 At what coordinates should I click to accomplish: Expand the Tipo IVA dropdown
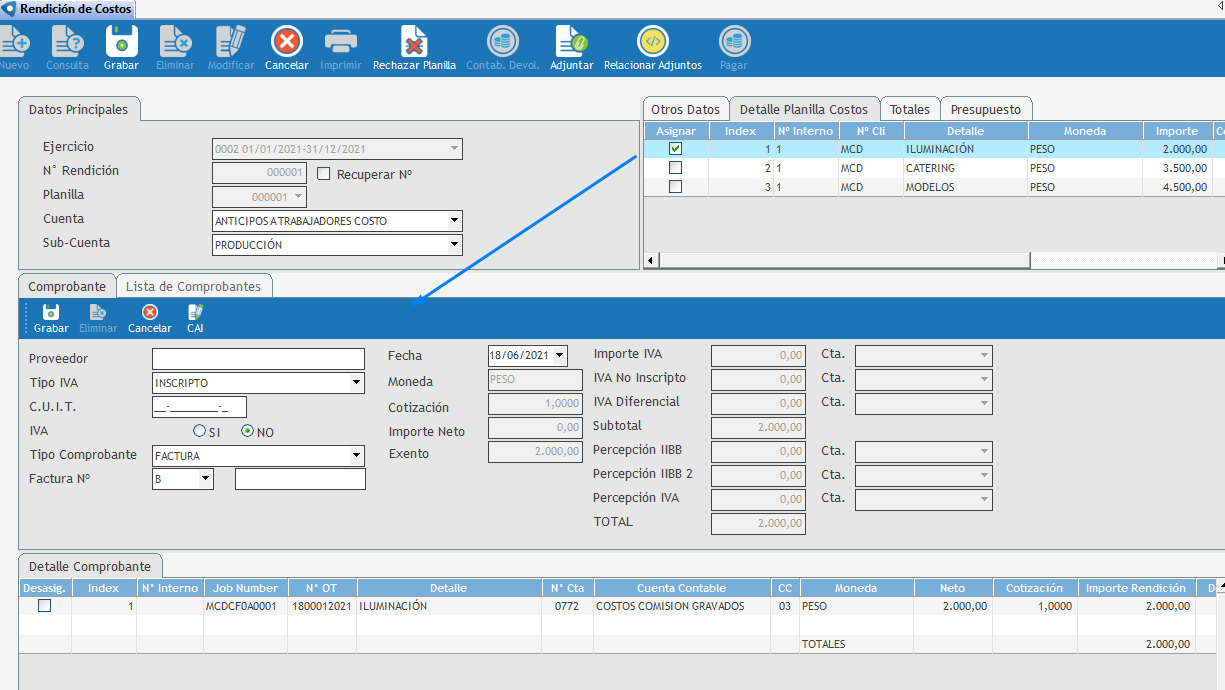(357, 383)
